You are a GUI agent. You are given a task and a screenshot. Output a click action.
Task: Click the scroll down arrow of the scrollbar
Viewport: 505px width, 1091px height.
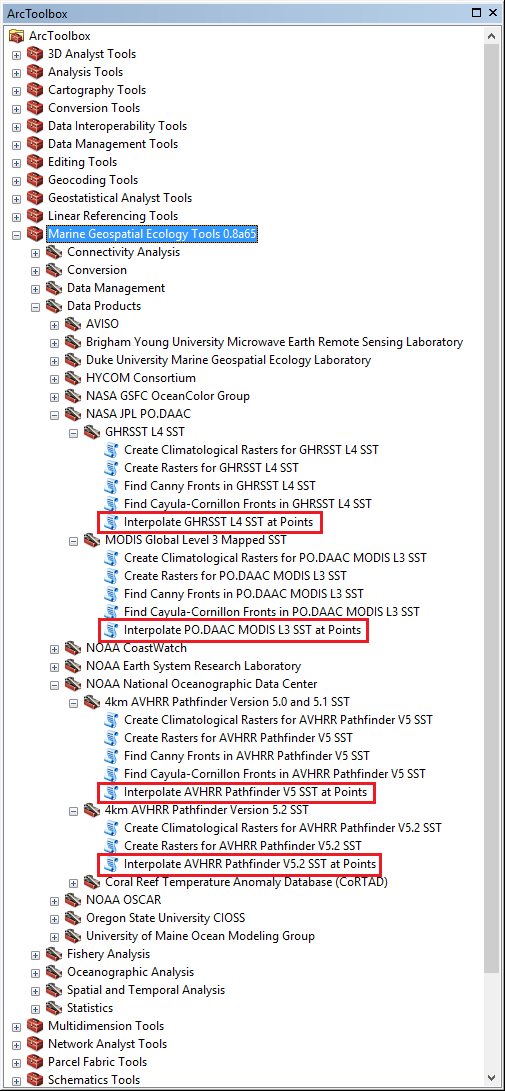click(492, 1081)
